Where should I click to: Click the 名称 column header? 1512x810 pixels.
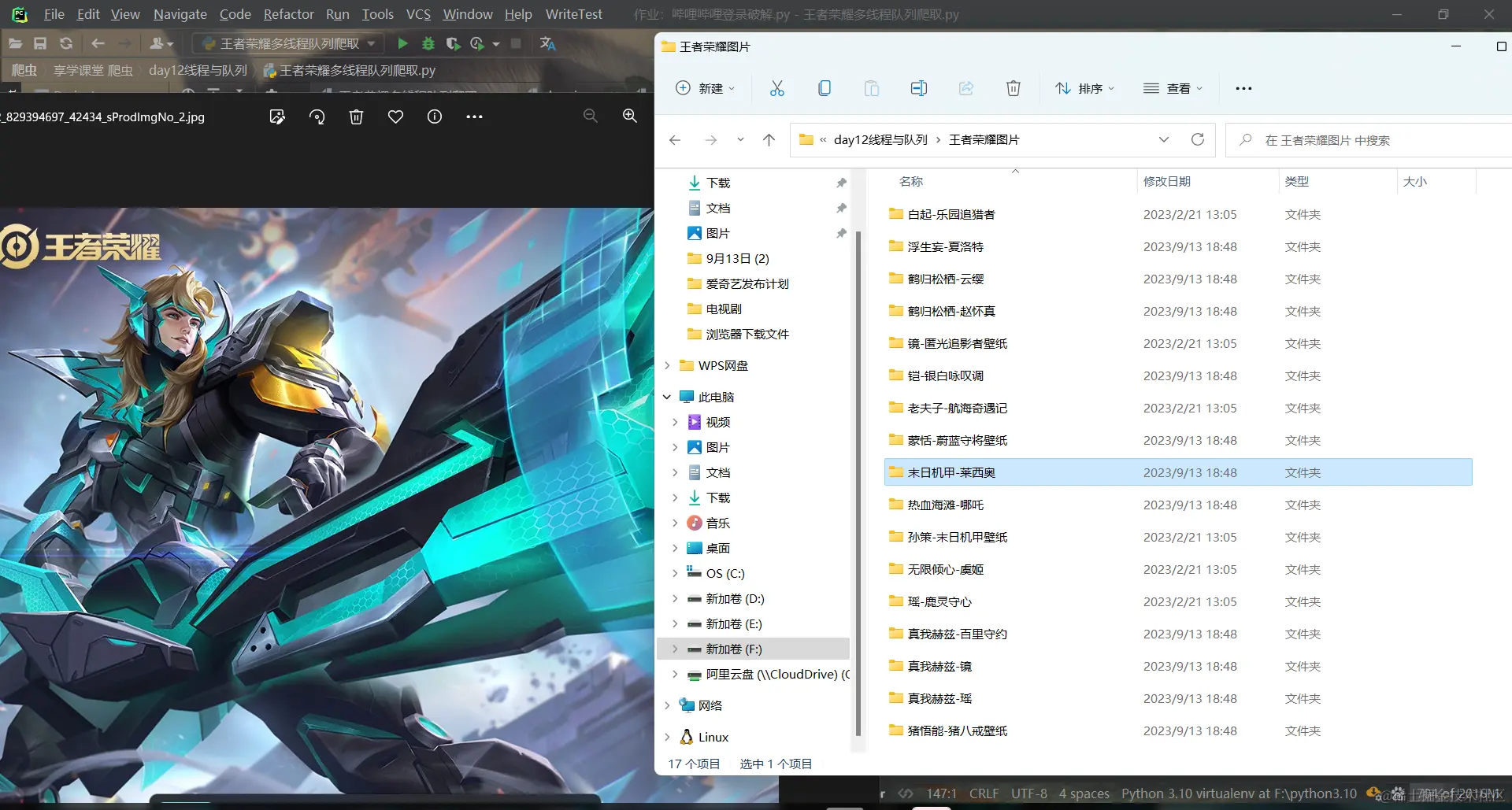tap(911, 181)
